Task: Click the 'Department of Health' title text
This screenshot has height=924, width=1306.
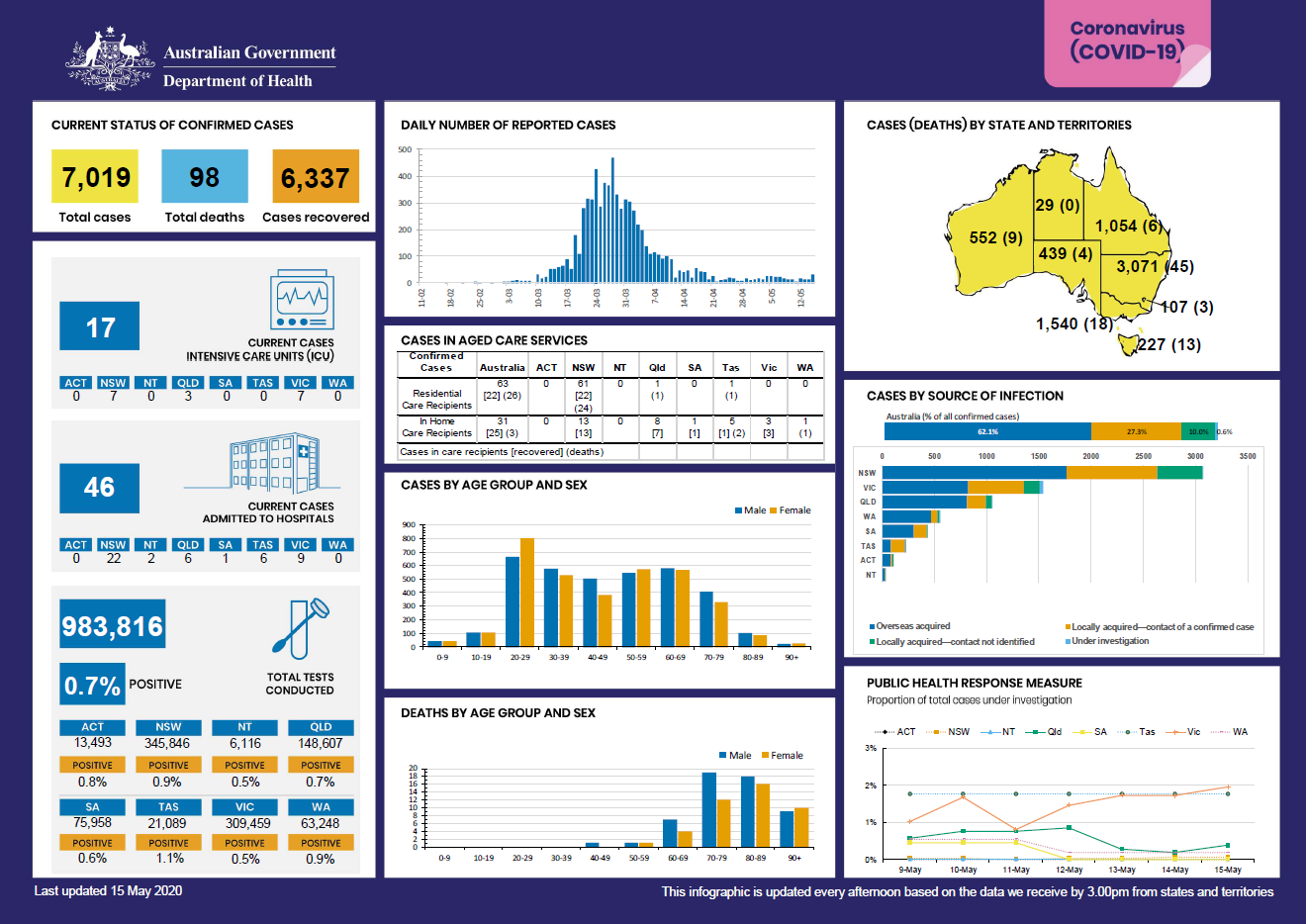Action: (x=237, y=81)
